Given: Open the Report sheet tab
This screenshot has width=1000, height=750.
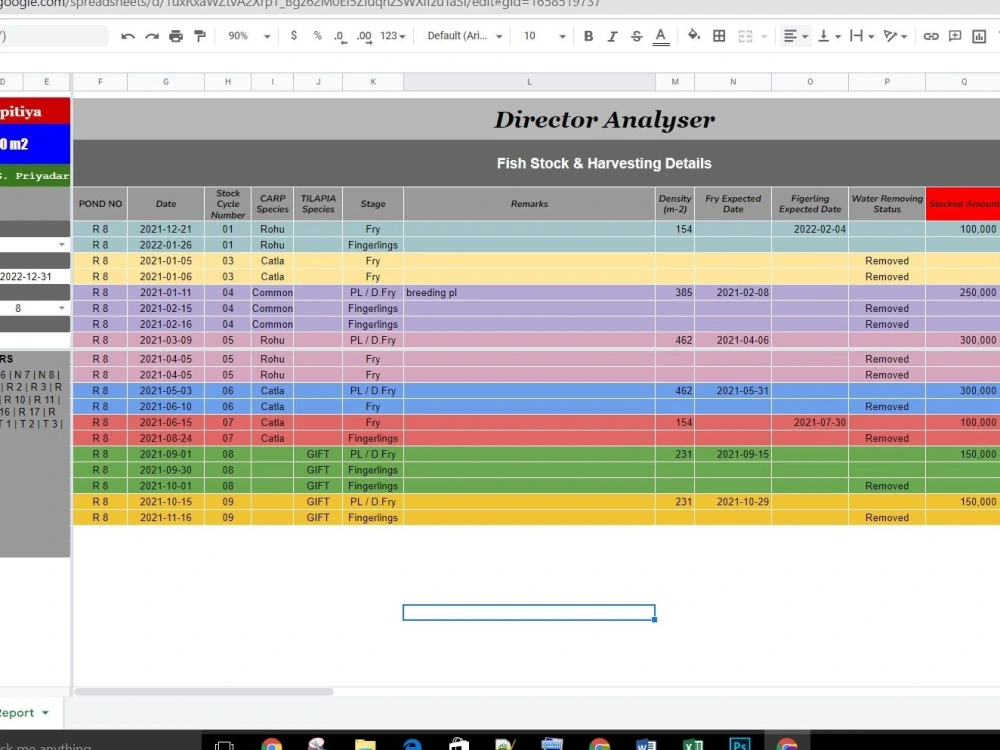Looking at the screenshot, I should pos(17,713).
